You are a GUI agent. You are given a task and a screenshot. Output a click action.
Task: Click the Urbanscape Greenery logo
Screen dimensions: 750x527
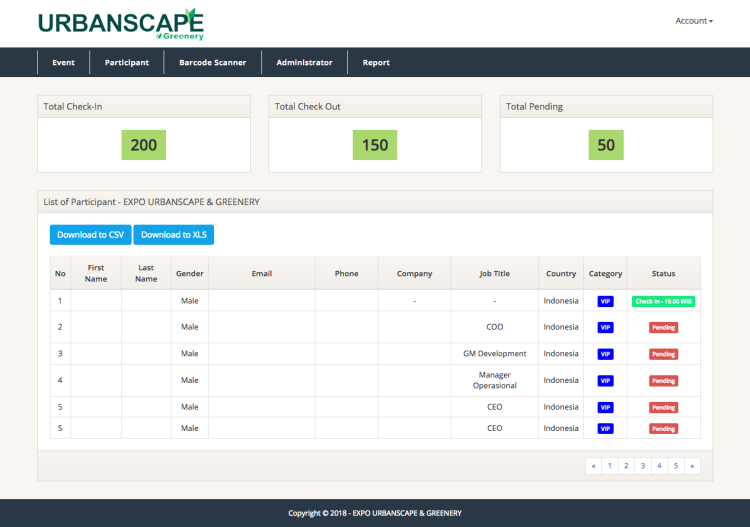[120, 23]
